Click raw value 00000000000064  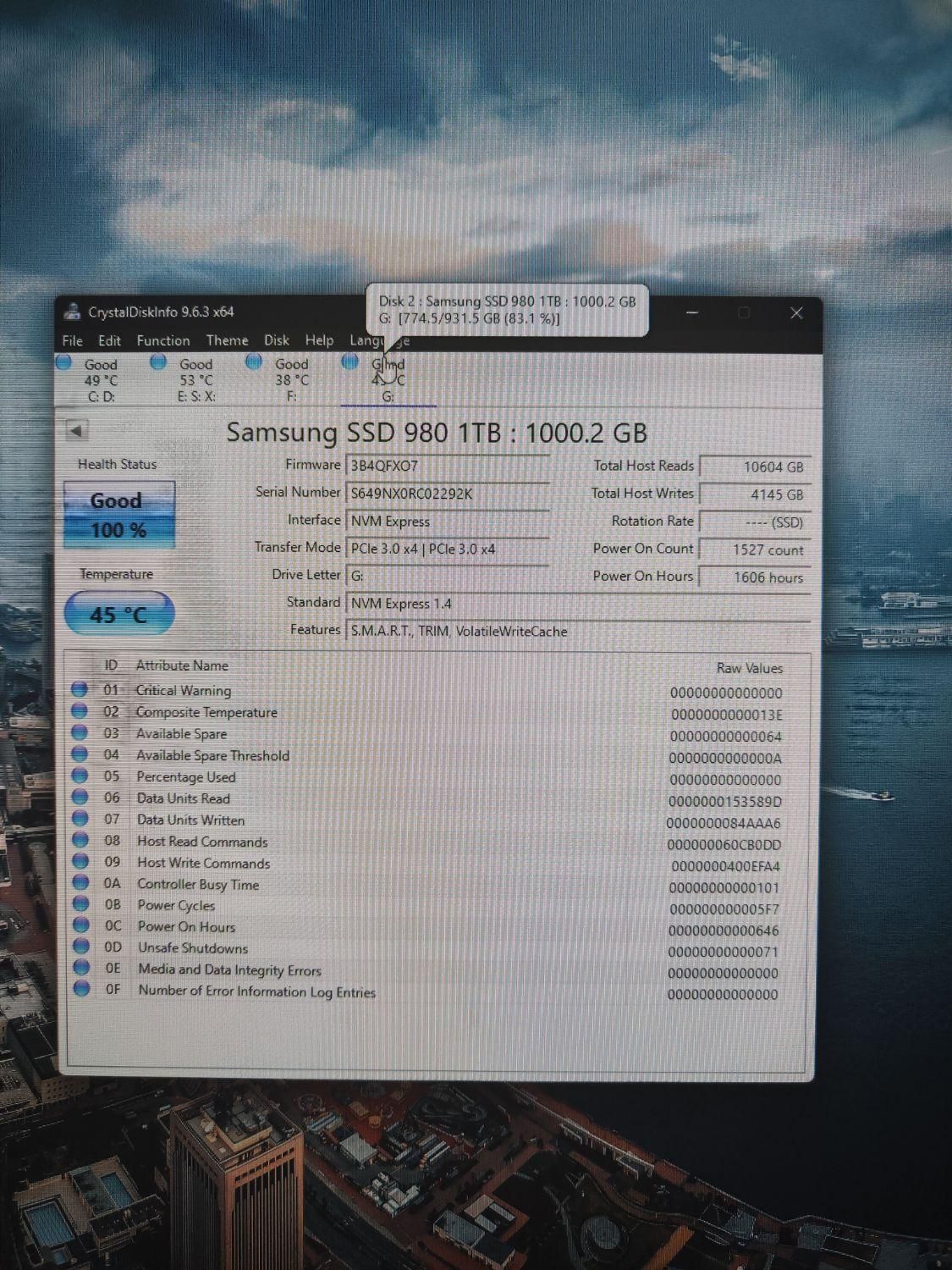726,737
